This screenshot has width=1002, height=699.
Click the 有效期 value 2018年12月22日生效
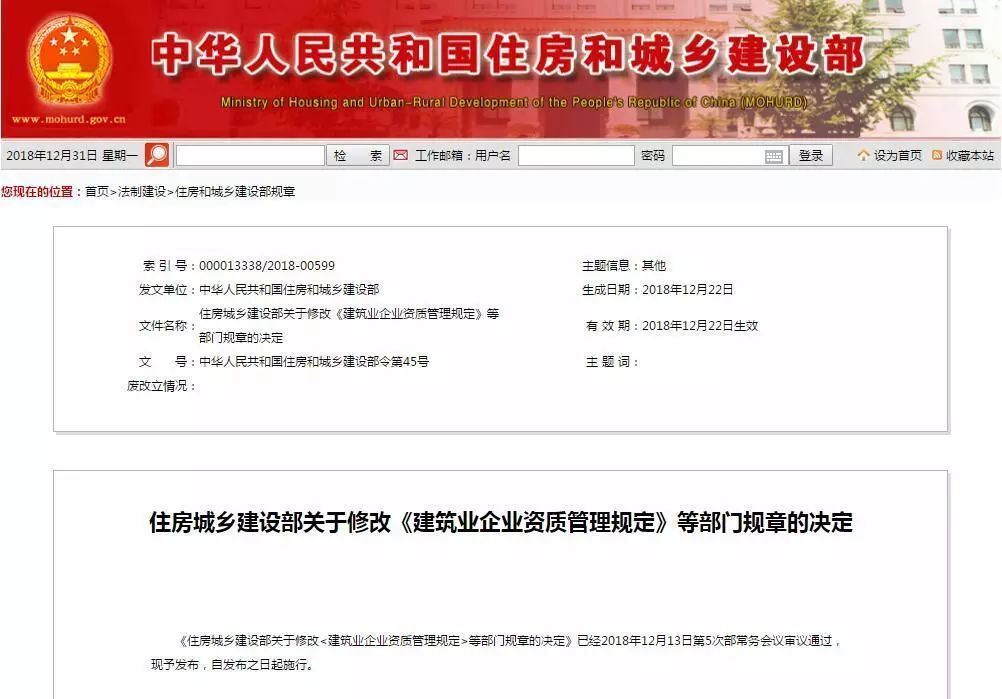click(700, 325)
